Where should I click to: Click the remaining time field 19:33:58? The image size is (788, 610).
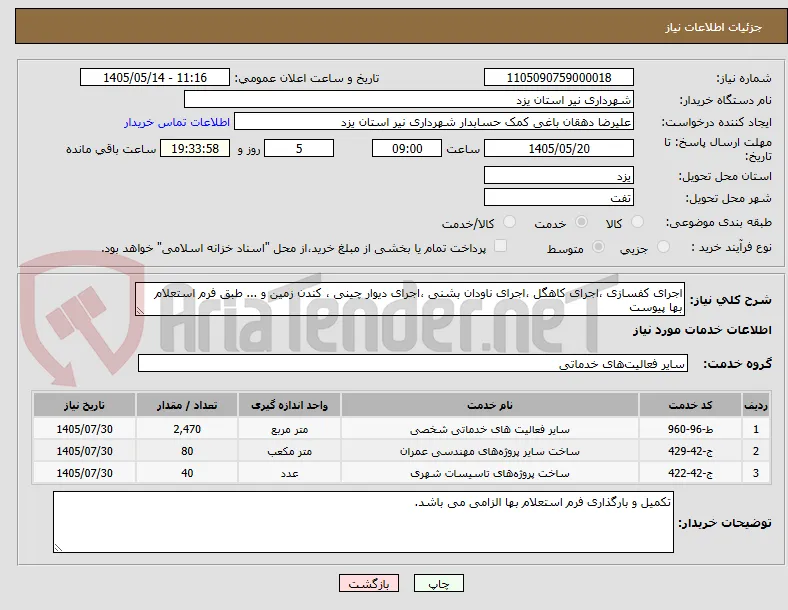pos(195,148)
